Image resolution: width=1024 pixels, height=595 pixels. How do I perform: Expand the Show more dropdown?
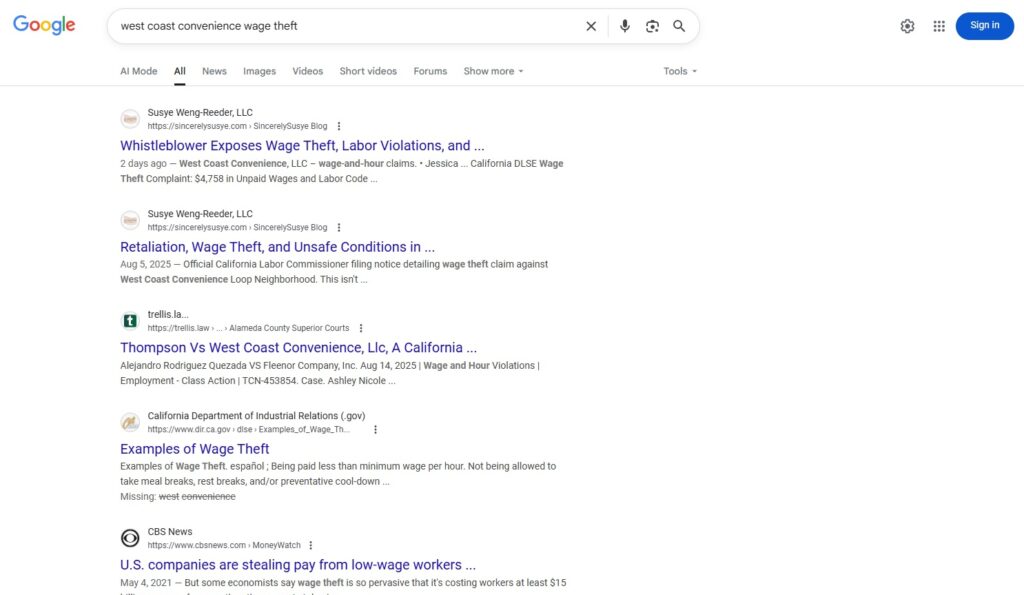coord(493,71)
